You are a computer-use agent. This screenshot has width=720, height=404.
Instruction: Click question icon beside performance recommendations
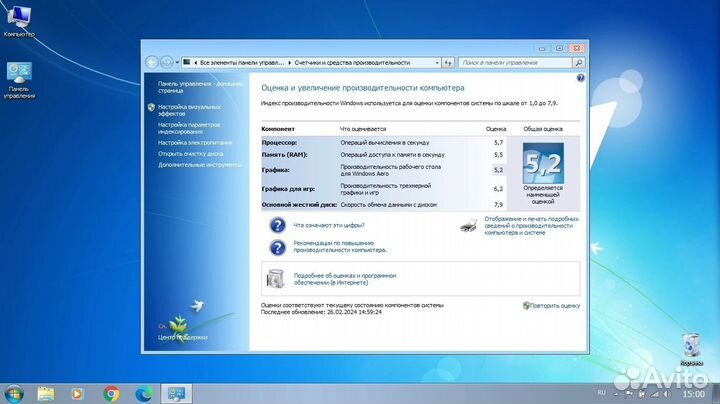[x=277, y=247]
